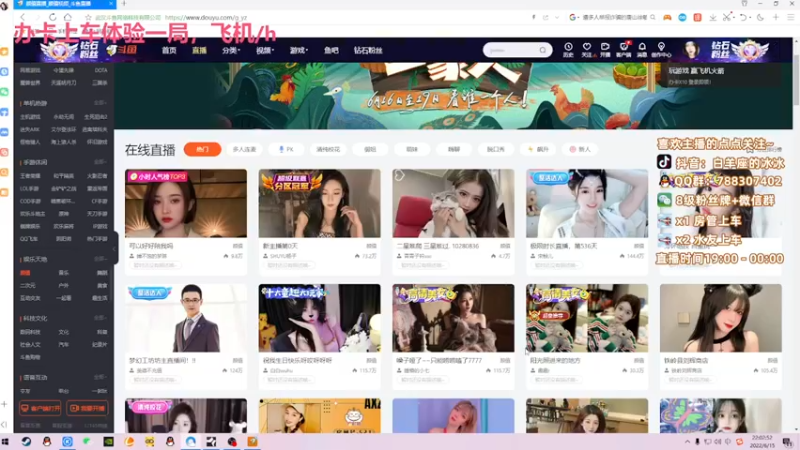Open the 创作中心 lightbulb icon
800x450 pixels.
(x=661, y=49)
